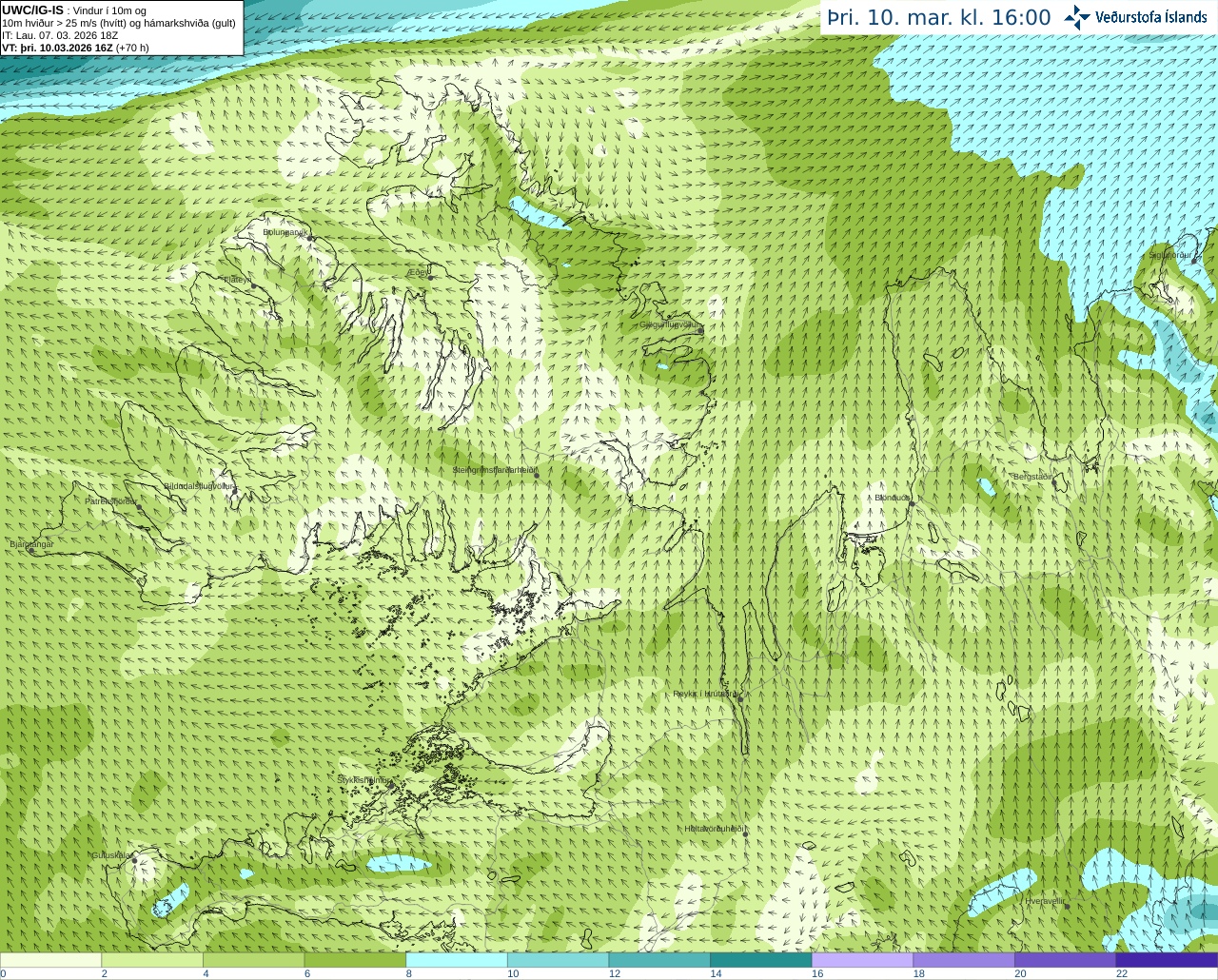This screenshot has height=980, width=1218.
Task: Click the forecast time label Þri. 10. mar. kl. 16:00
Action: coord(939,18)
